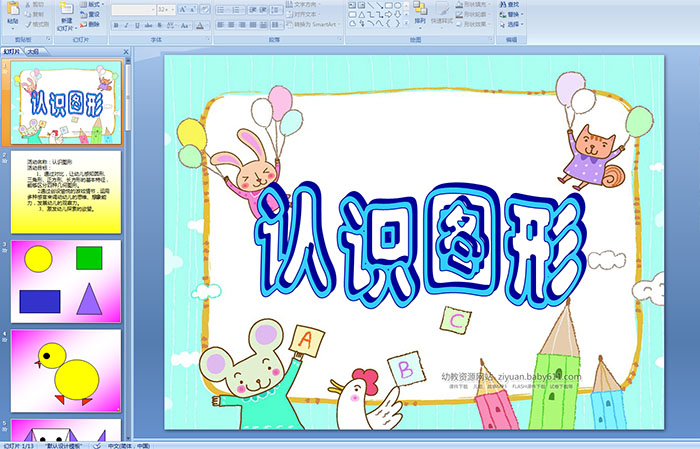
Task: Pick the down block arrow shape
Action: pos(397,15)
